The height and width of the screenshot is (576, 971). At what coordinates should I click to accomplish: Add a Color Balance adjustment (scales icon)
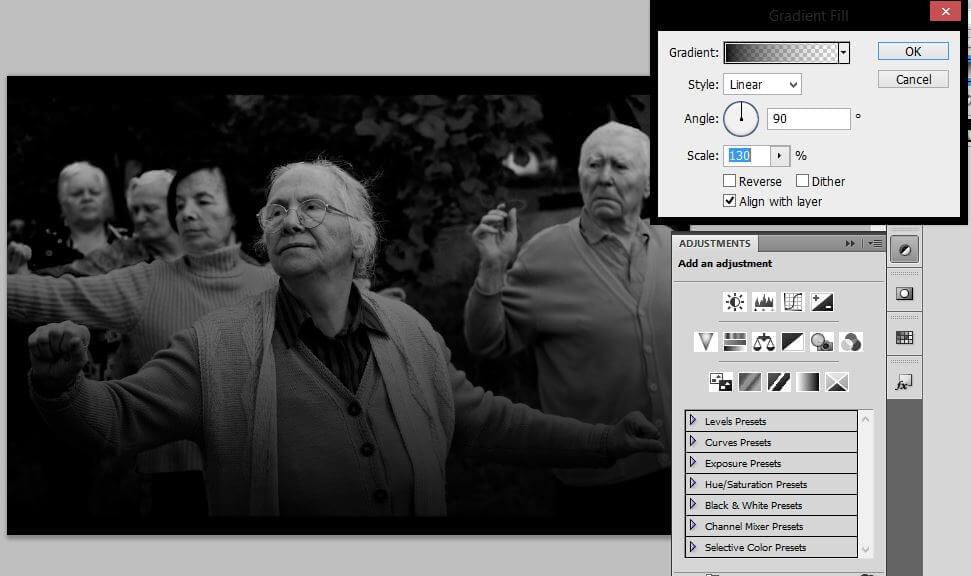click(x=764, y=342)
